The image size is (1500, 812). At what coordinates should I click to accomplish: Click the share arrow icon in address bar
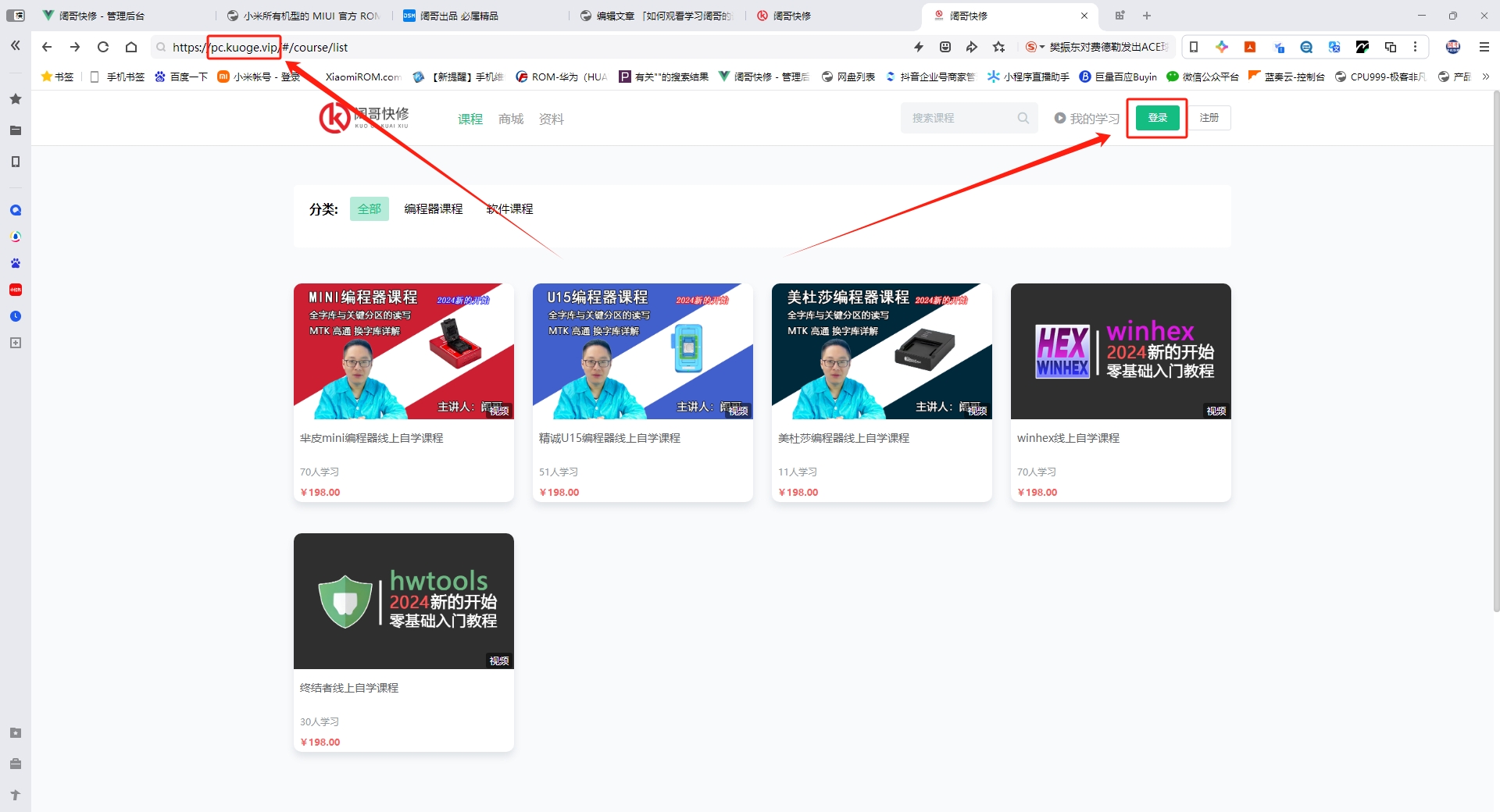click(x=972, y=47)
